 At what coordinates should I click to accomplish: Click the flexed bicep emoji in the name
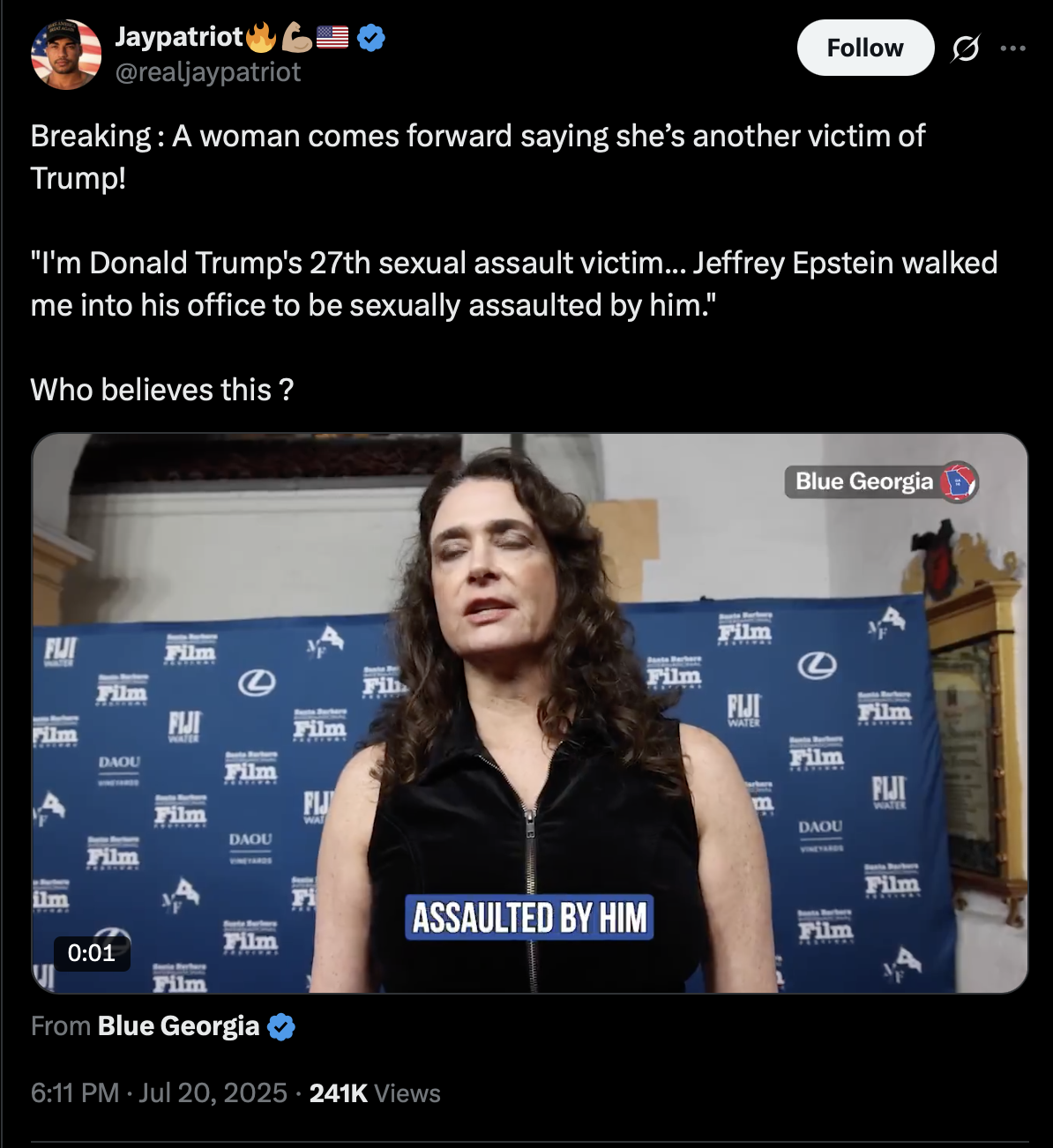point(296,37)
